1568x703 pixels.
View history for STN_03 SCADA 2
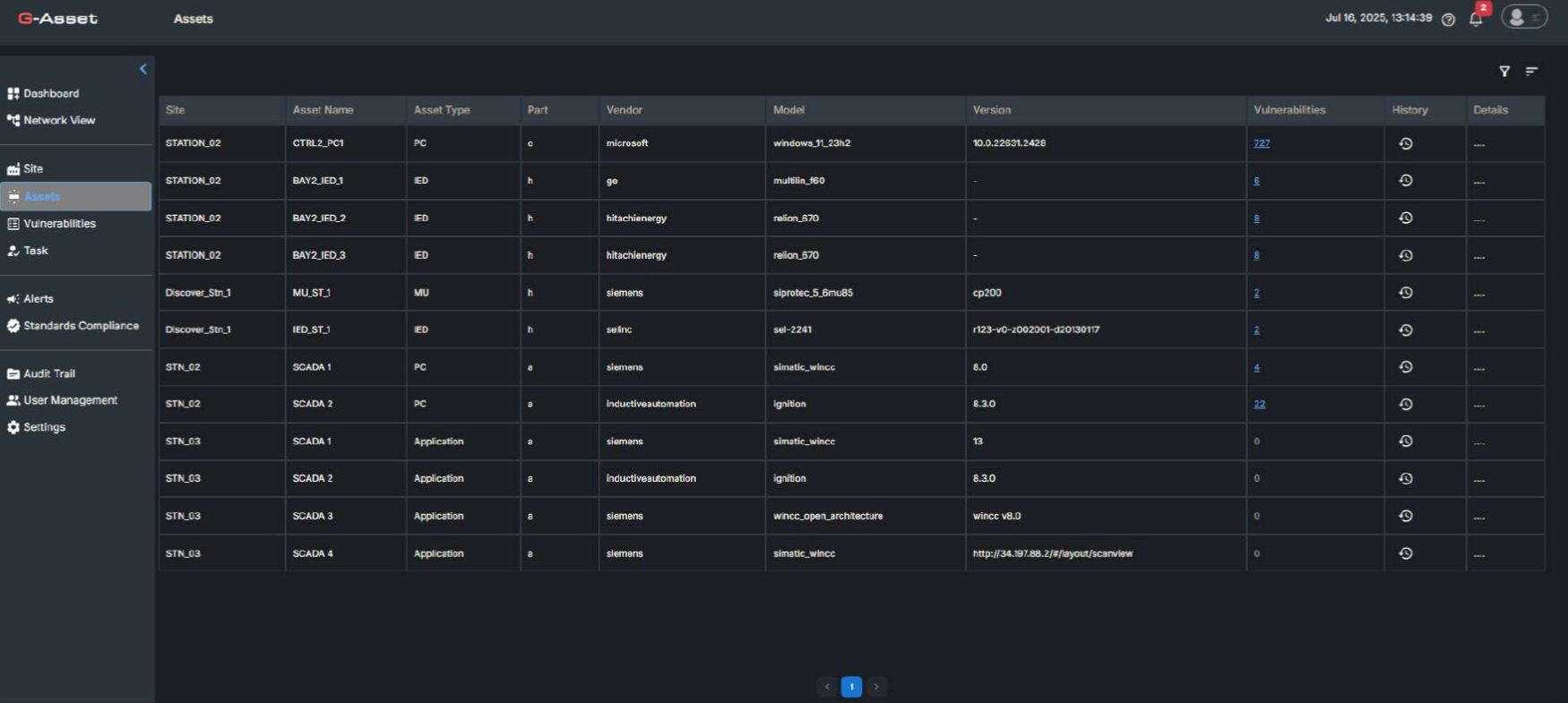1406,478
